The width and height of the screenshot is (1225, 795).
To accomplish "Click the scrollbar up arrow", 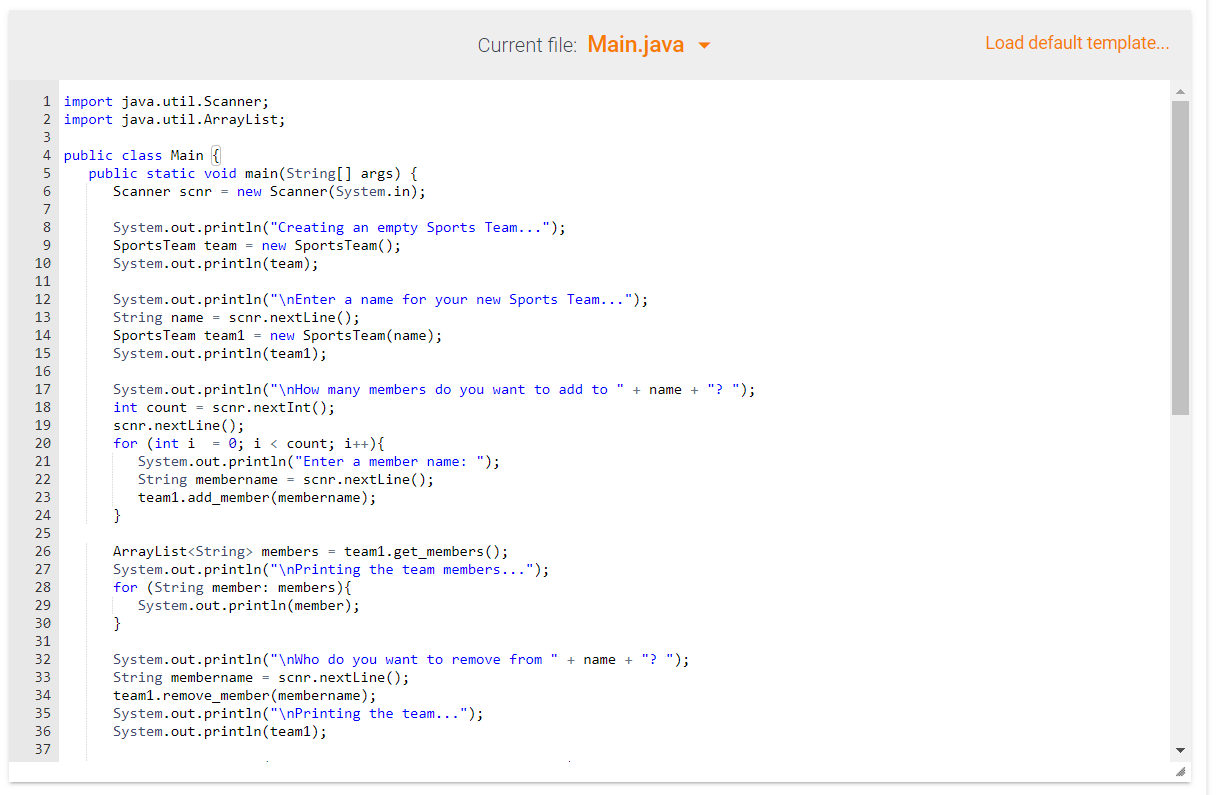I will pyautogui.click(x=1181, y=91).
